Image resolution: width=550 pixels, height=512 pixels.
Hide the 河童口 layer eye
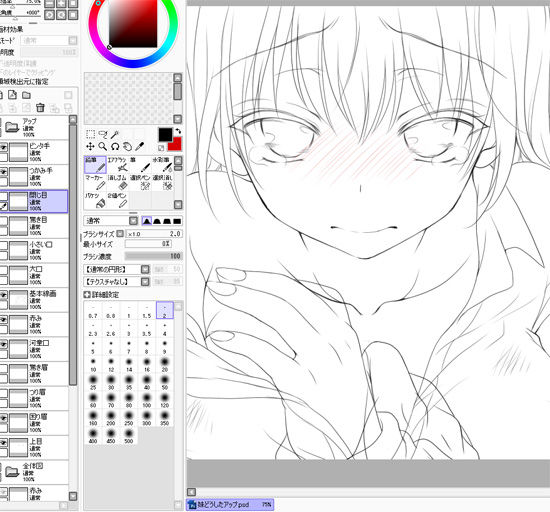[x=3, y=344]
